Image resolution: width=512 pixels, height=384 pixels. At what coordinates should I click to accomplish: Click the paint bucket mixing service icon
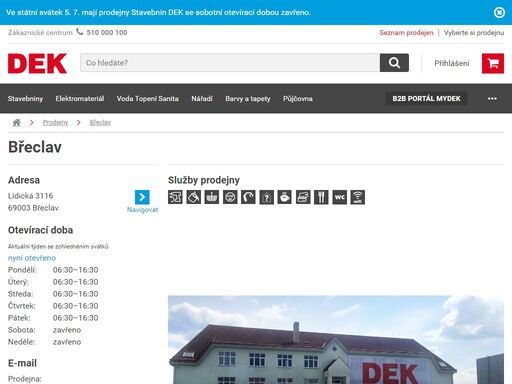tap(194, 197)
